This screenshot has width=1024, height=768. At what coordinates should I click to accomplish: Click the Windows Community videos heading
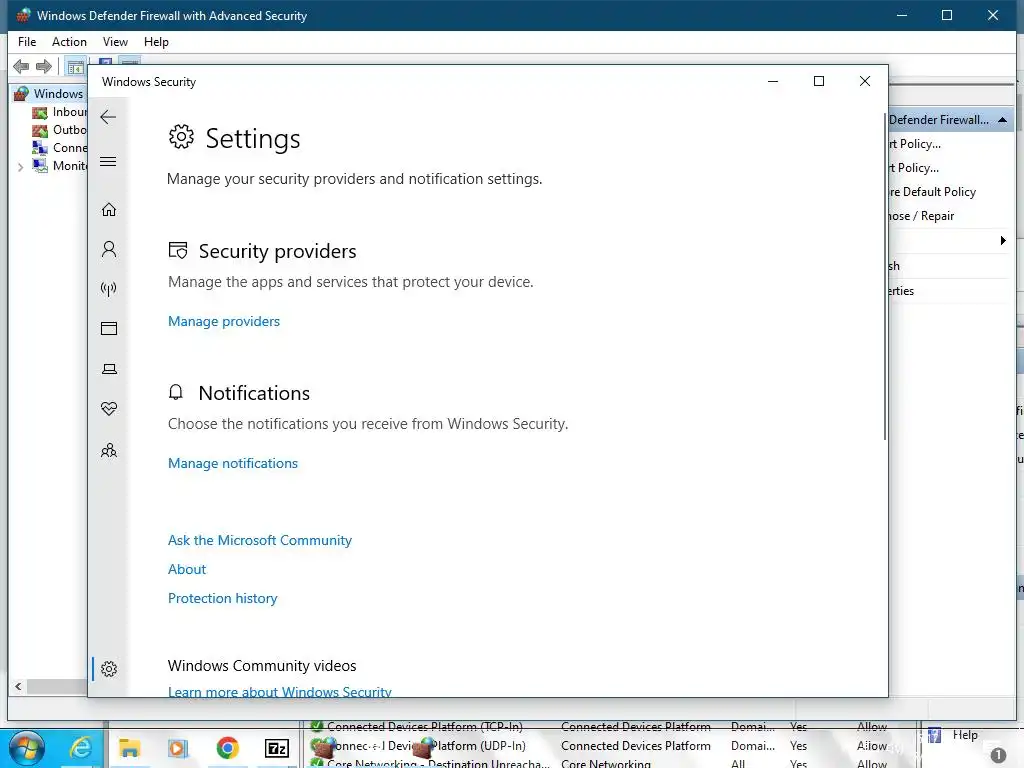pyautogui.click(x=262, y=665)
